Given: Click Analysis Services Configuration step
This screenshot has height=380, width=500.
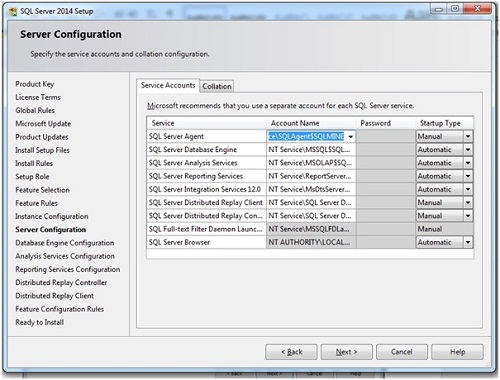Looking at the screenshot, I should point(65,256).
